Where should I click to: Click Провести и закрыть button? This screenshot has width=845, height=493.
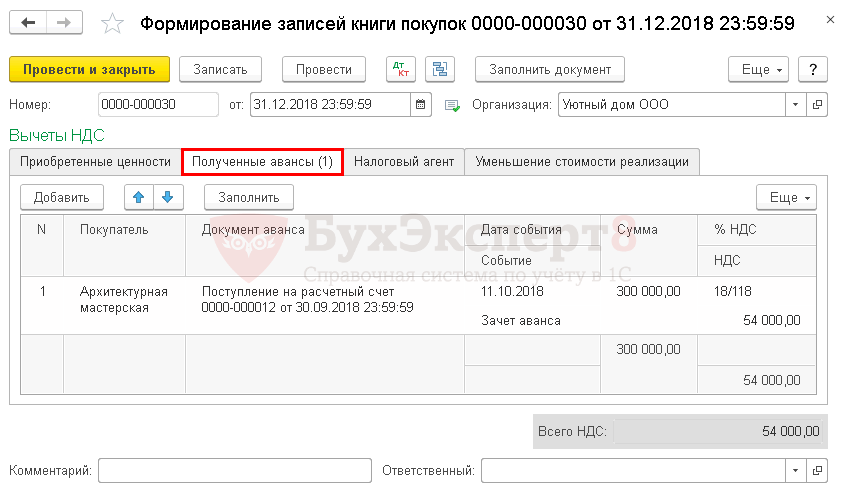(89, 69)
